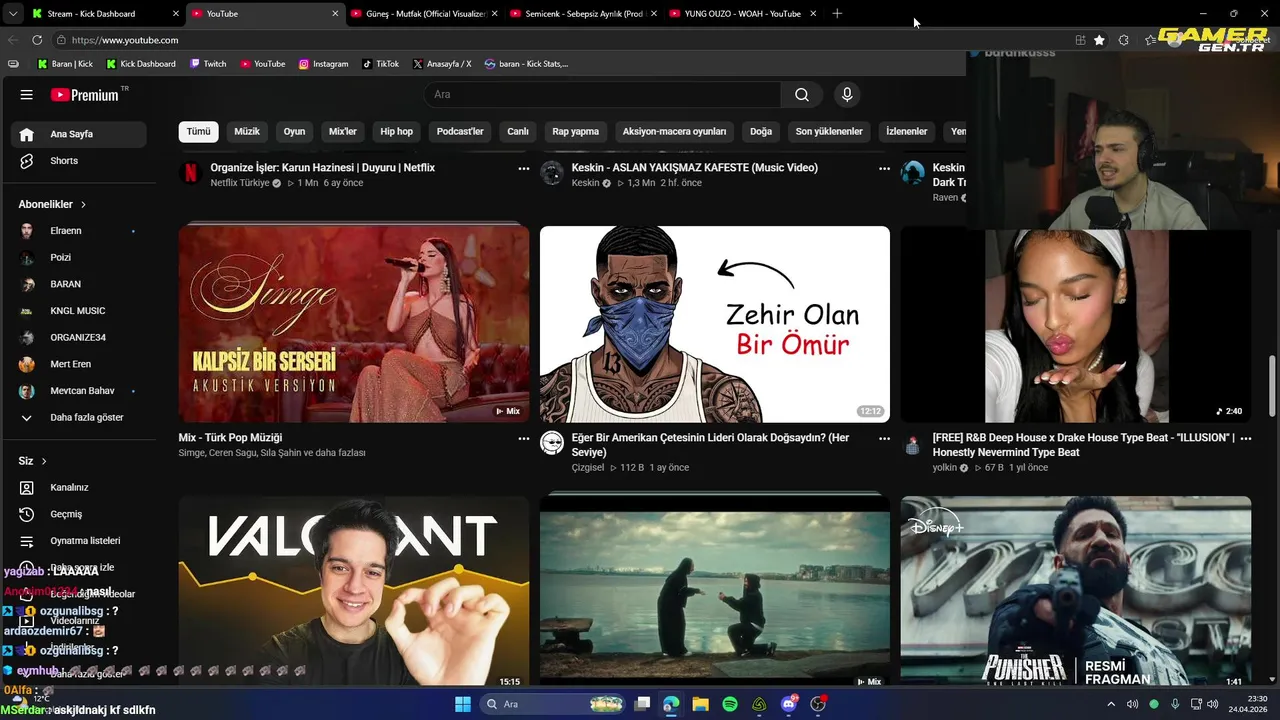This screenshot has width=1280, height=720.
Task: Click the YouTube search input field
Action: (x=602, y=95)
